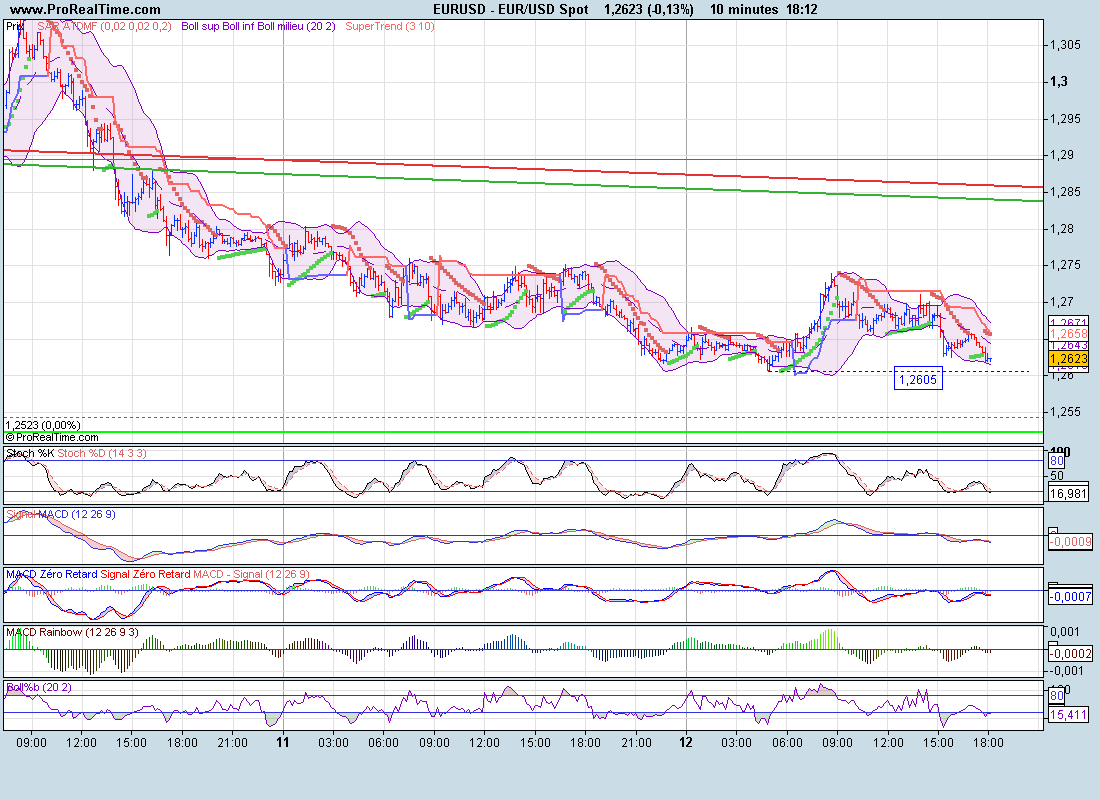
Task: Select the EURUSD - EUR/USD Spot chart title
Action: click(511, 9)
